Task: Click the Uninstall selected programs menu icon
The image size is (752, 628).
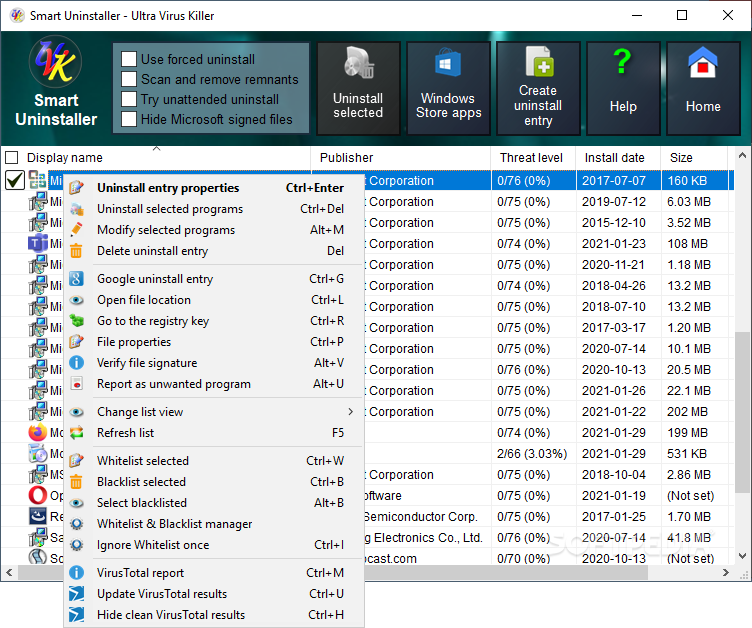Action: 77,209
